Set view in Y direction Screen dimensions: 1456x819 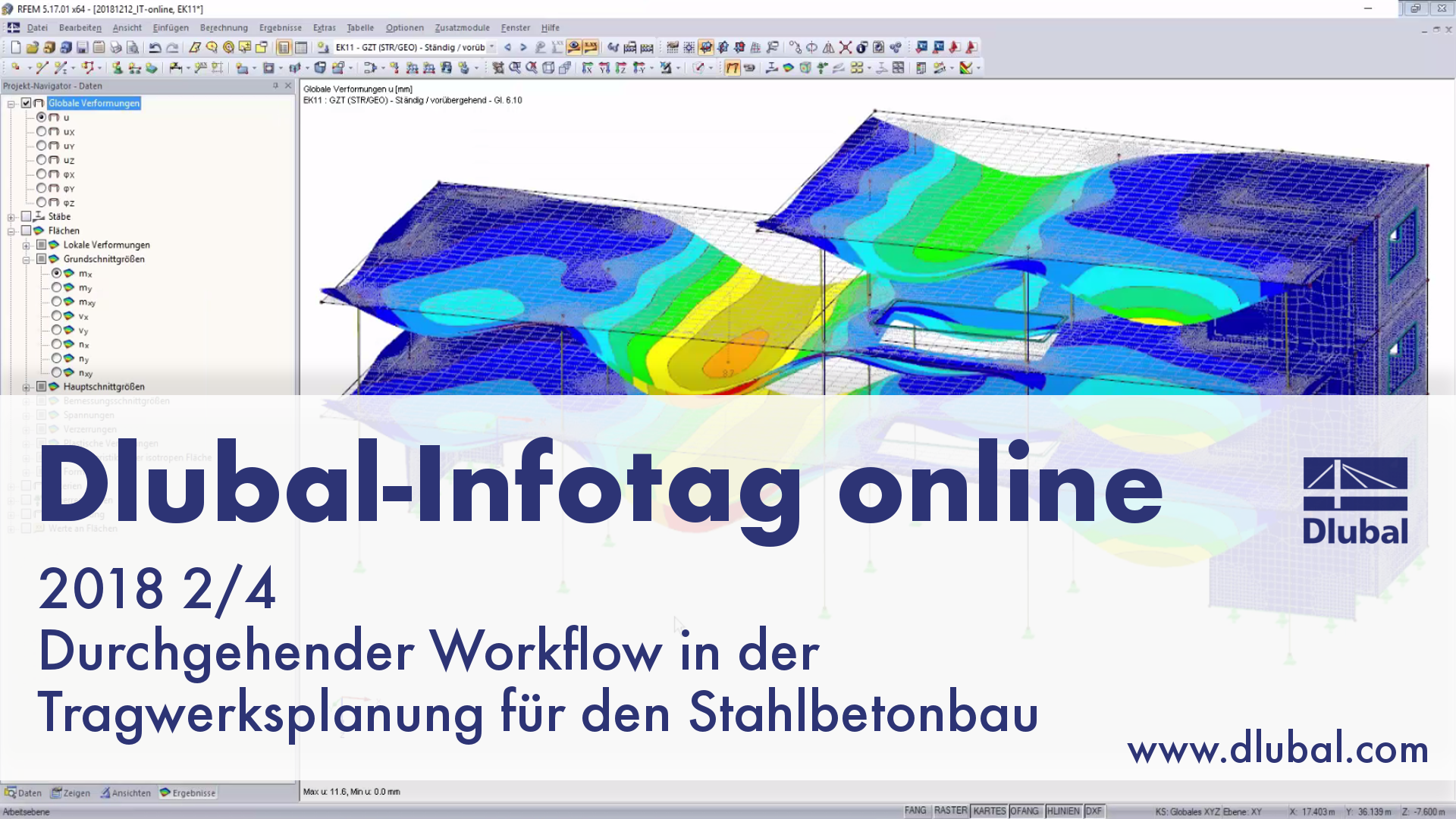point(604,67)
